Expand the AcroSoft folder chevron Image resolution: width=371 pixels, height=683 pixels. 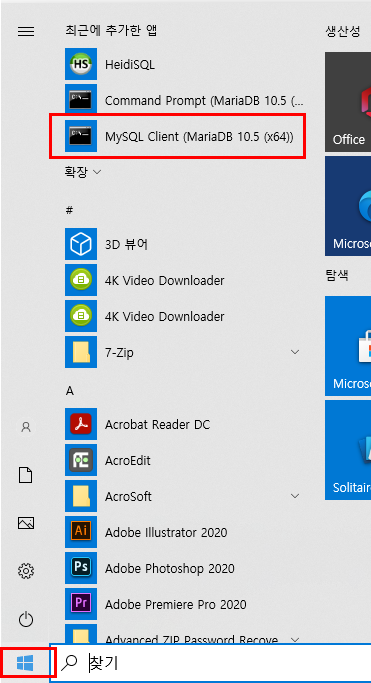click(295, 496)
